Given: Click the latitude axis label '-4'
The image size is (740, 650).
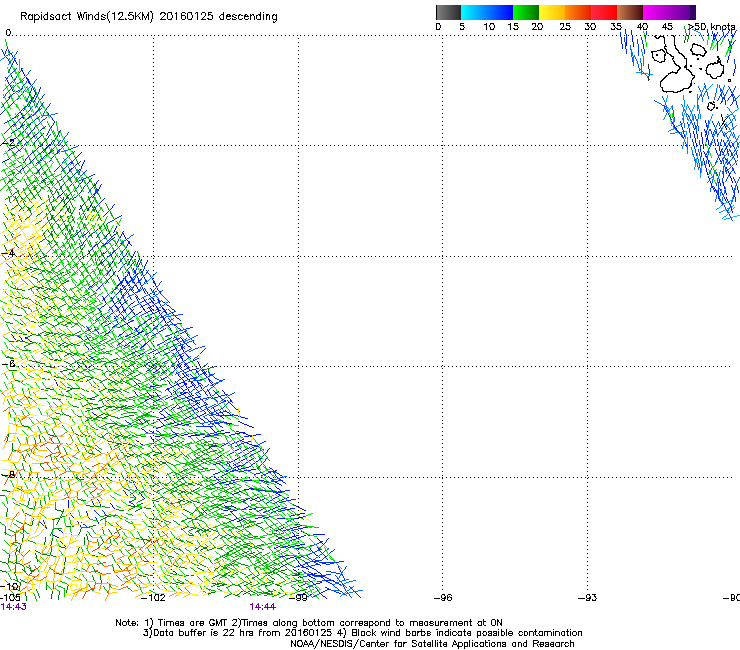Looking at the screenshot, I should [9, 253].
